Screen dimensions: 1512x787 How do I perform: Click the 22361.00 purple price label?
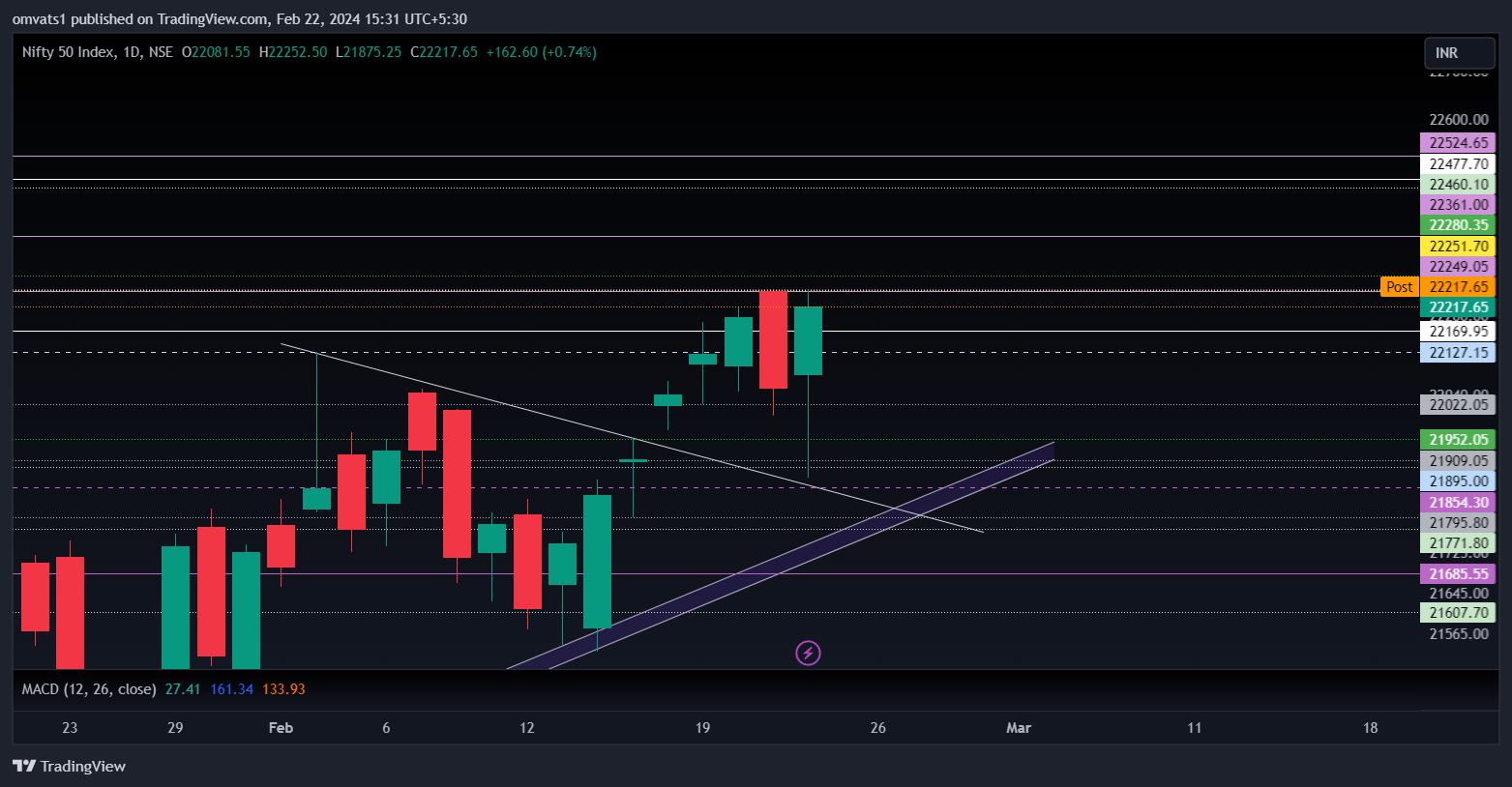[1458, 205]
